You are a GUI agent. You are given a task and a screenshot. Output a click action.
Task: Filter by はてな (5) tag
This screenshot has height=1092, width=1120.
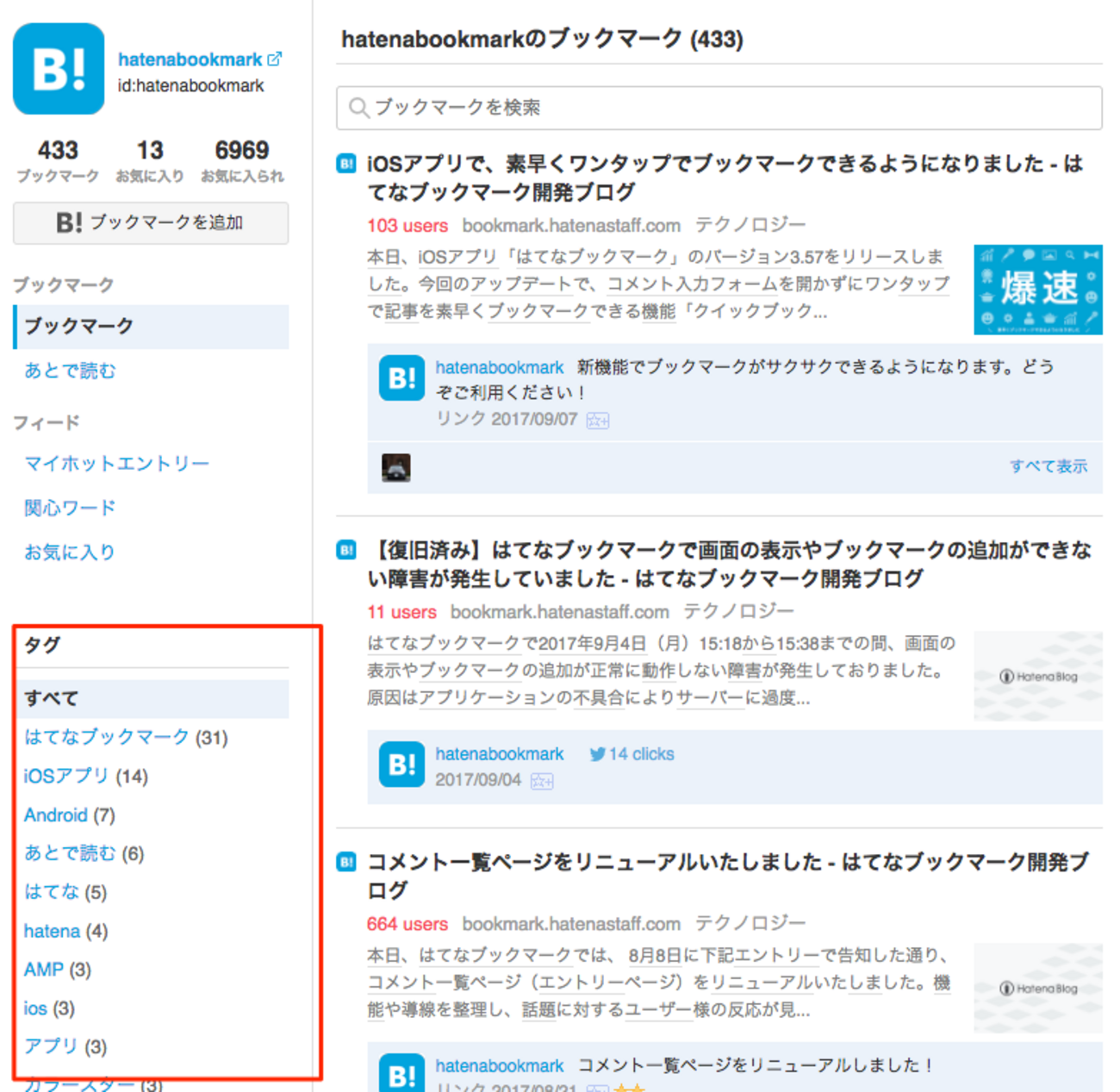click(x=65, y=892)
